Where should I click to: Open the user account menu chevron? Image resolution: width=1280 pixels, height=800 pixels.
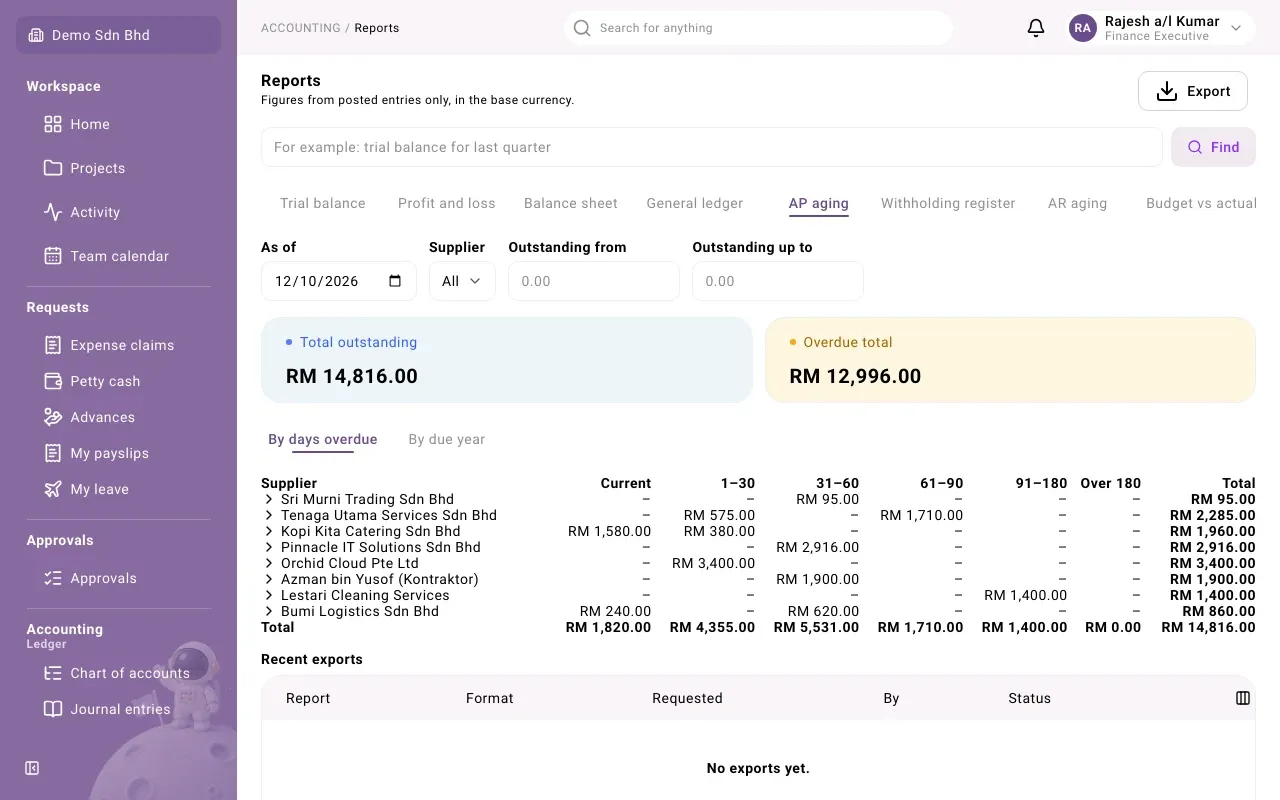pos(1236,28)
